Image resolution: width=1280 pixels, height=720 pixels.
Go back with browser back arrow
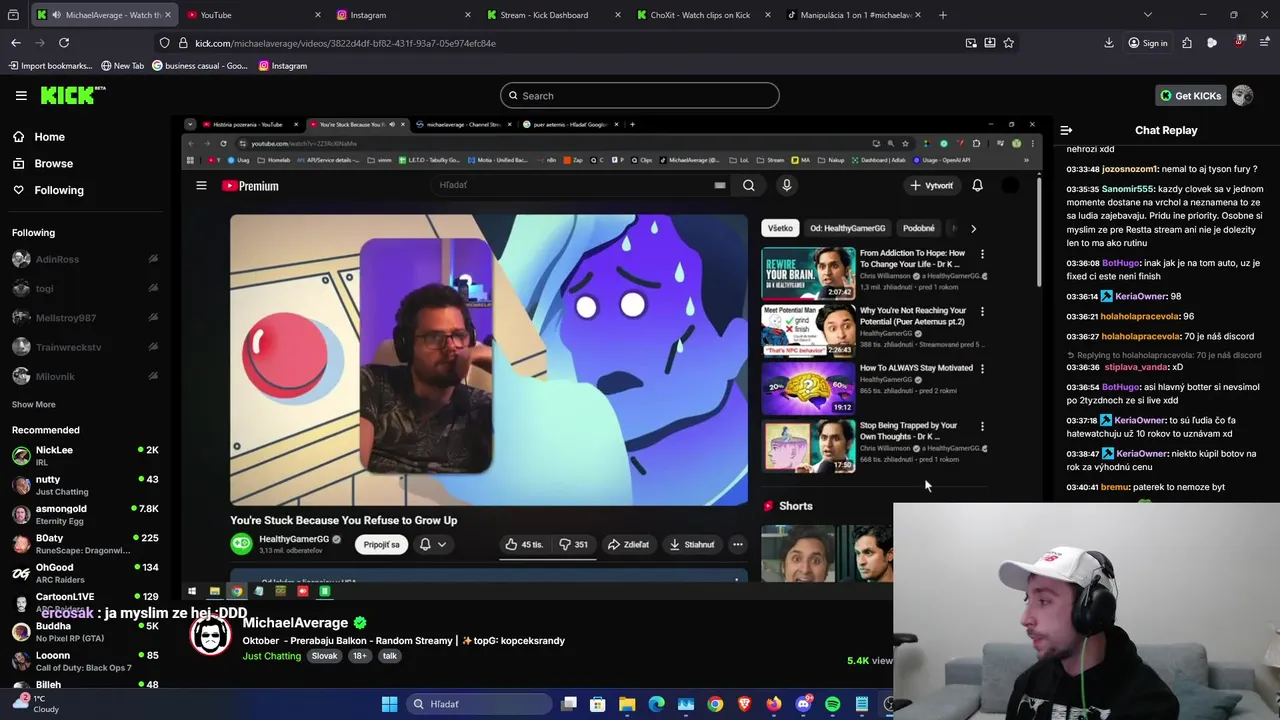(x=16, y=43)
